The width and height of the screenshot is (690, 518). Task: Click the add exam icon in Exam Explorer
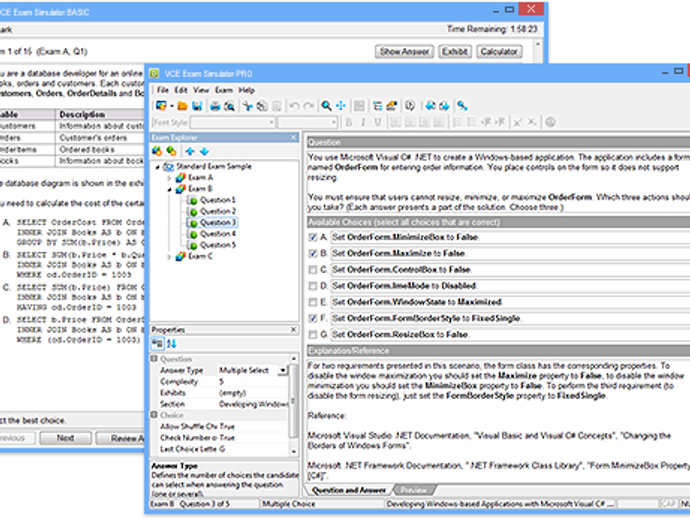click(157, 151)
